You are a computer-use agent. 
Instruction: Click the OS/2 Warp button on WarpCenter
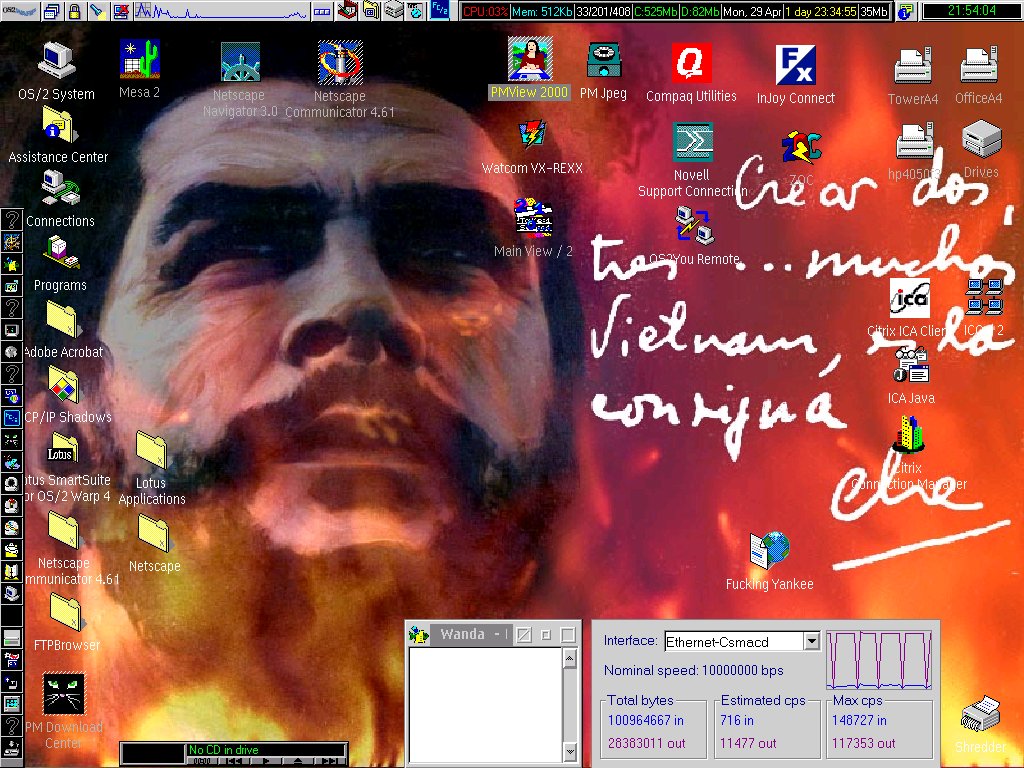20,10
